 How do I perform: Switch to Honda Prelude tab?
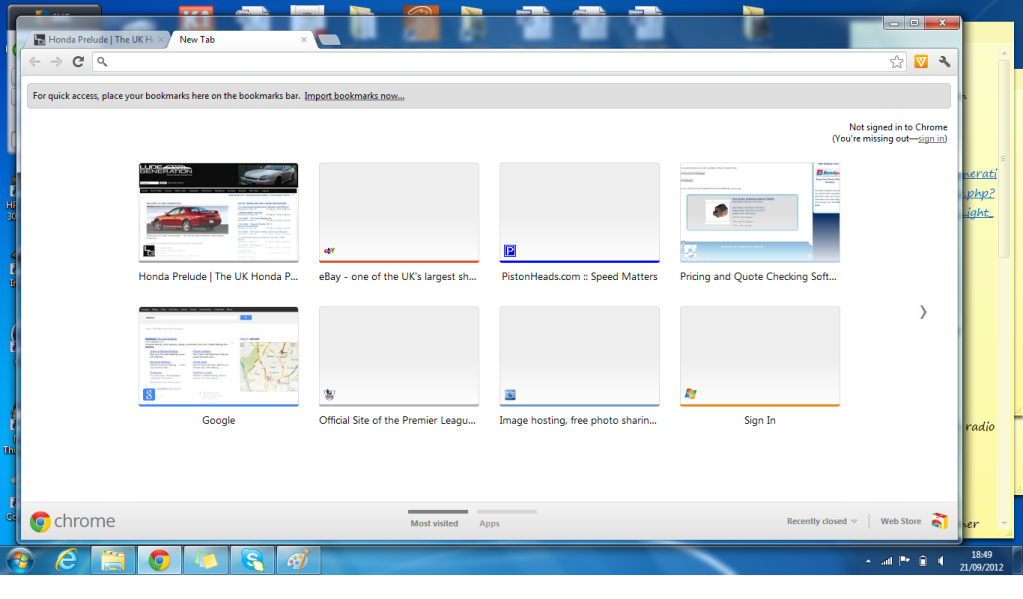tap(99, 40)
